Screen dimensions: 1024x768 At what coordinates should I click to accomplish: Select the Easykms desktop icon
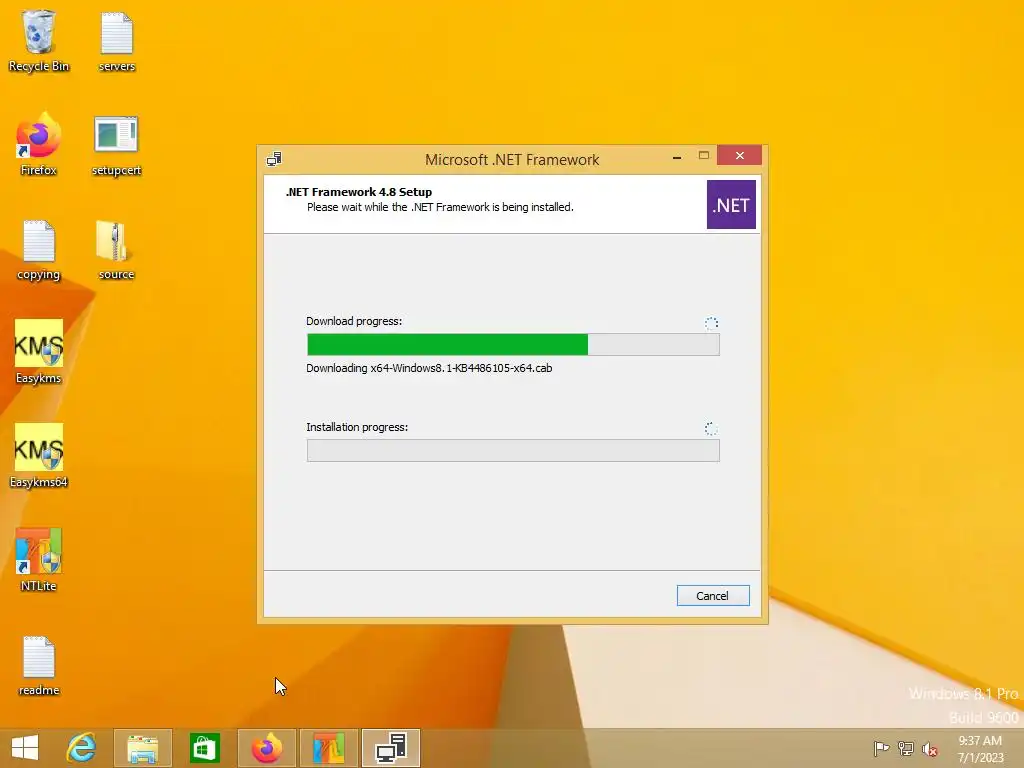pyautogui.click(x=39, y=352)
